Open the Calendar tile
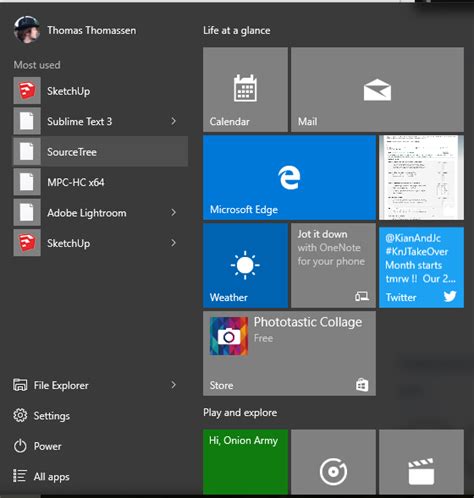The width and height of the screenshot is (474, 498). point(245,89)
